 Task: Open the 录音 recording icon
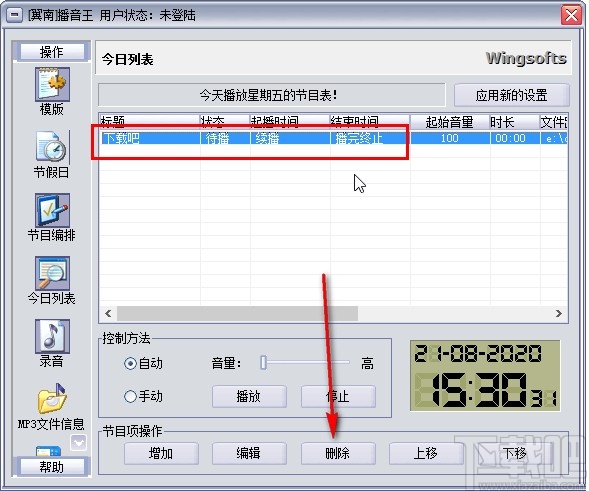pyautogui.click(x=52, y=336)
